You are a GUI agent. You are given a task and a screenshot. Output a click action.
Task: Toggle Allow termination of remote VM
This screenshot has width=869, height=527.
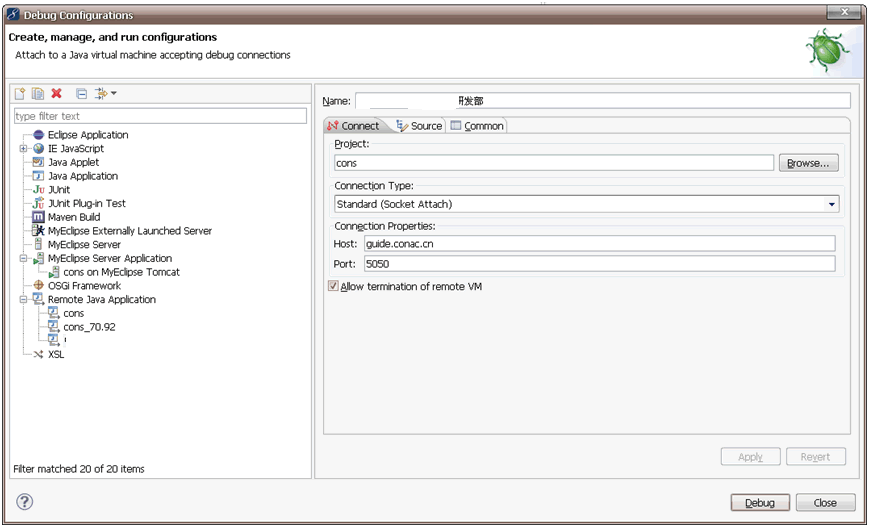(x=333, y=286)
